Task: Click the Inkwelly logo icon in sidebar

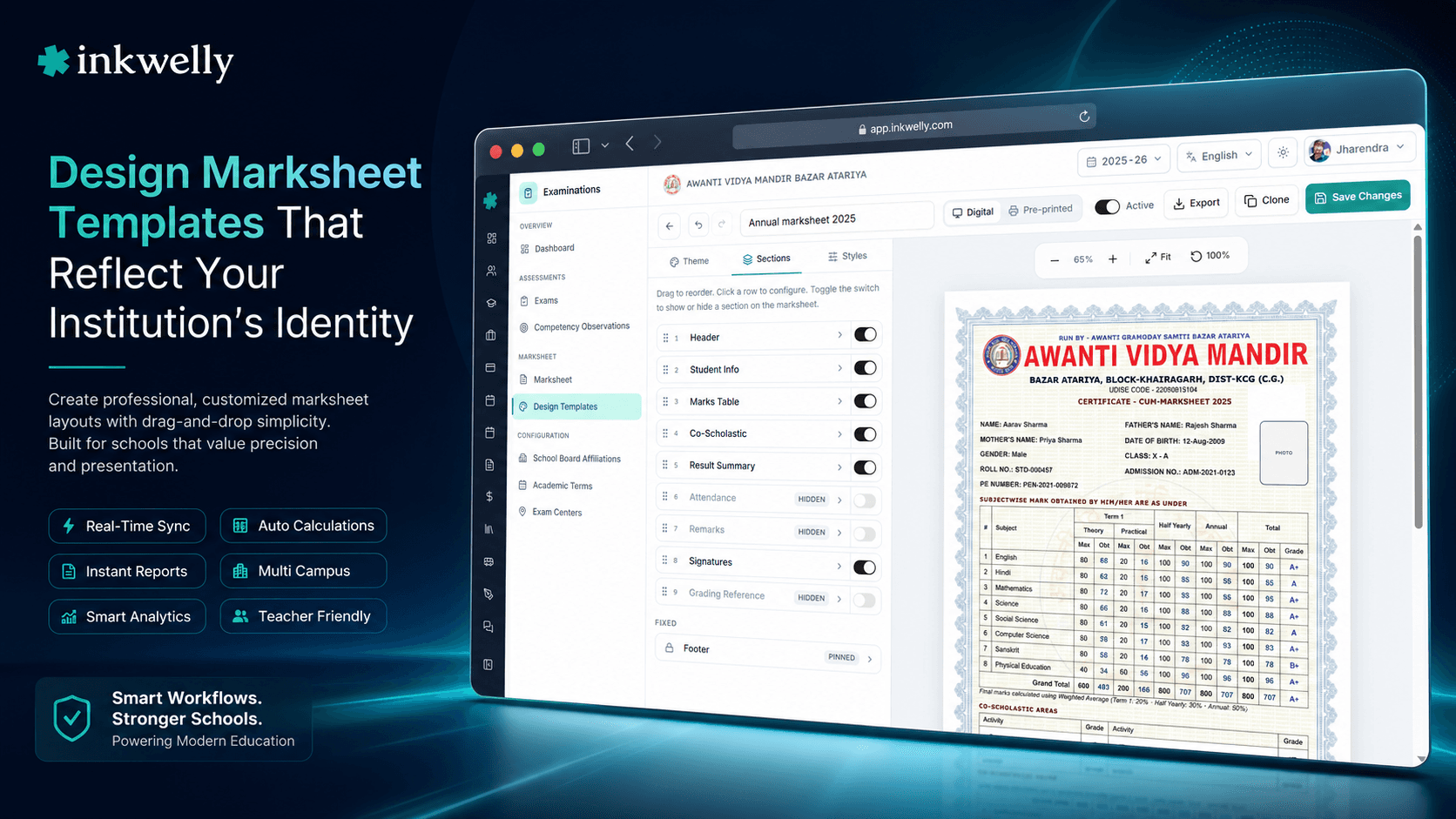Action: (490, 201)
